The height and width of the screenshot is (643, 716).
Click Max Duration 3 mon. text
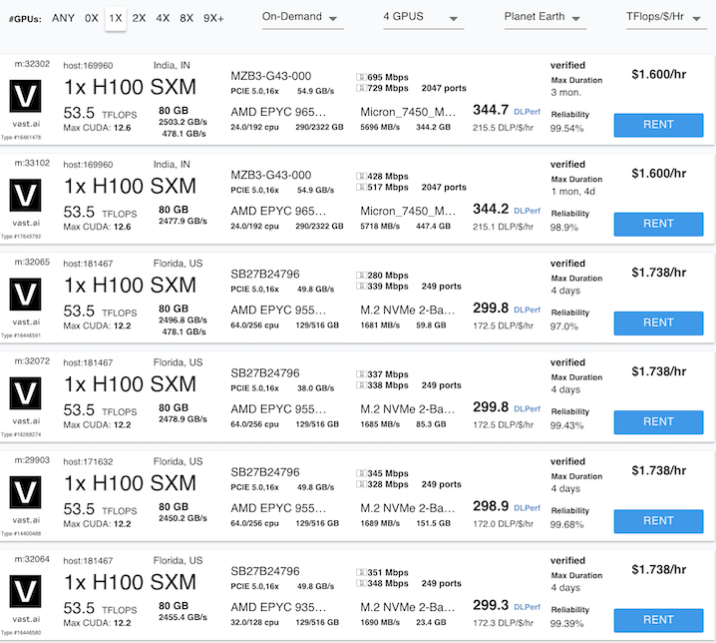click(566, 93)
